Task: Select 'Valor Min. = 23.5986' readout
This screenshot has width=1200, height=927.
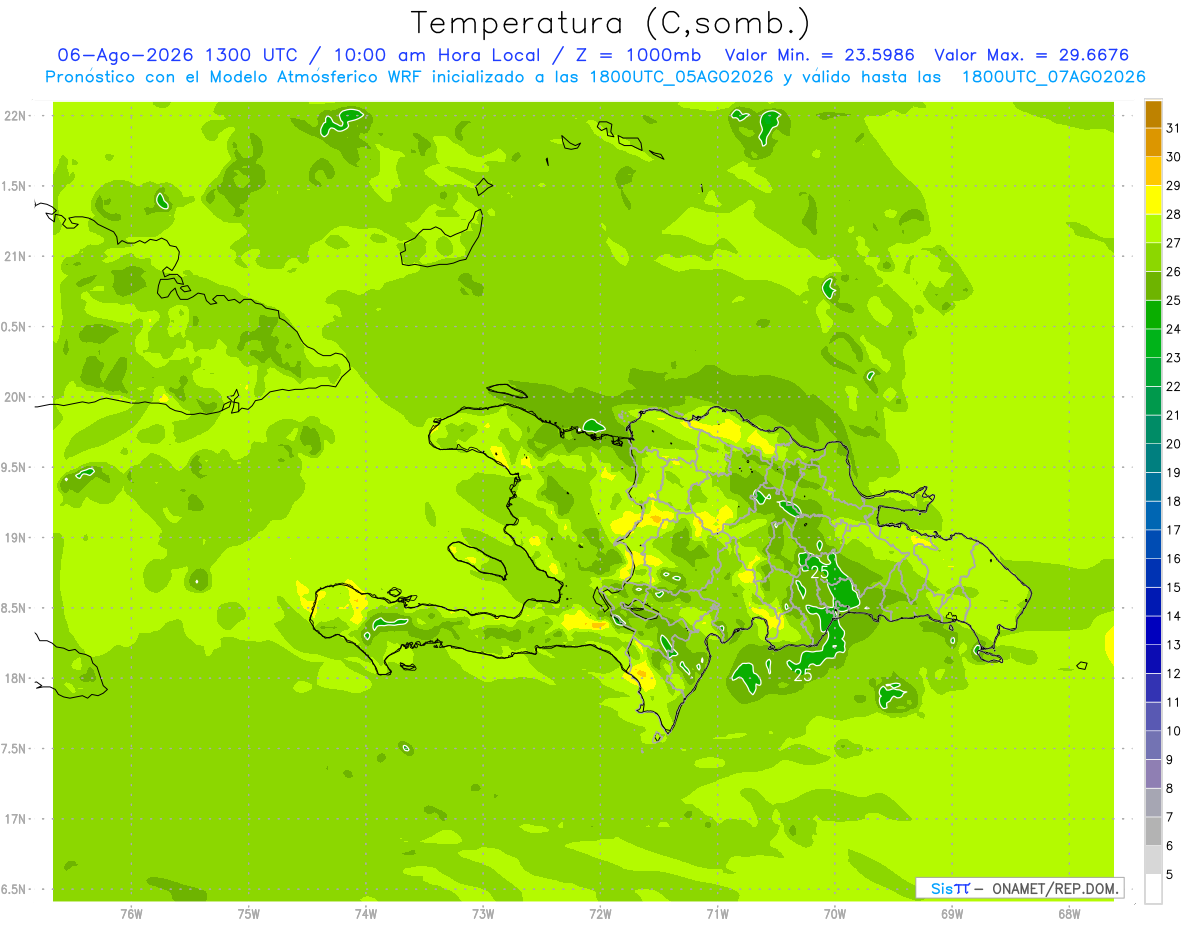Action: point(819,55)
